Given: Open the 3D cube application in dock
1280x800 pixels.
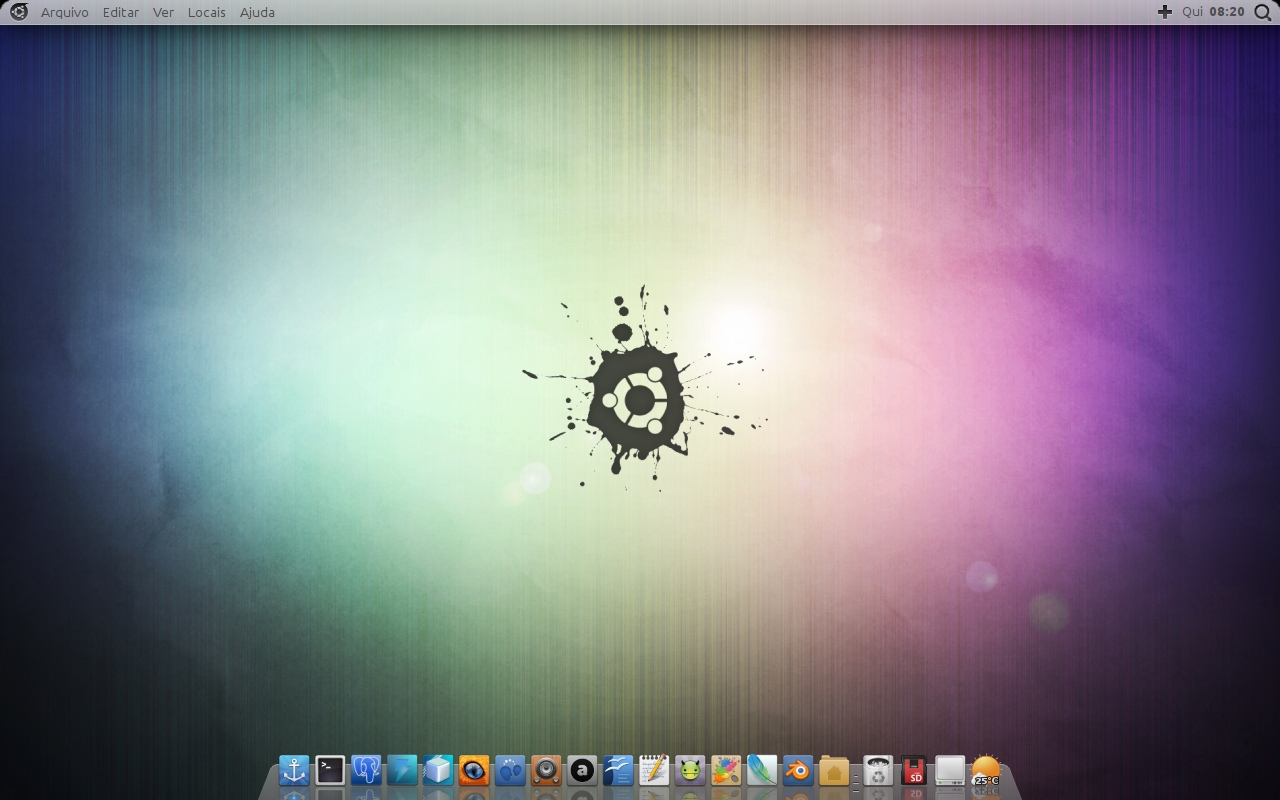Looking at the screenshot, I should (438, 770).
